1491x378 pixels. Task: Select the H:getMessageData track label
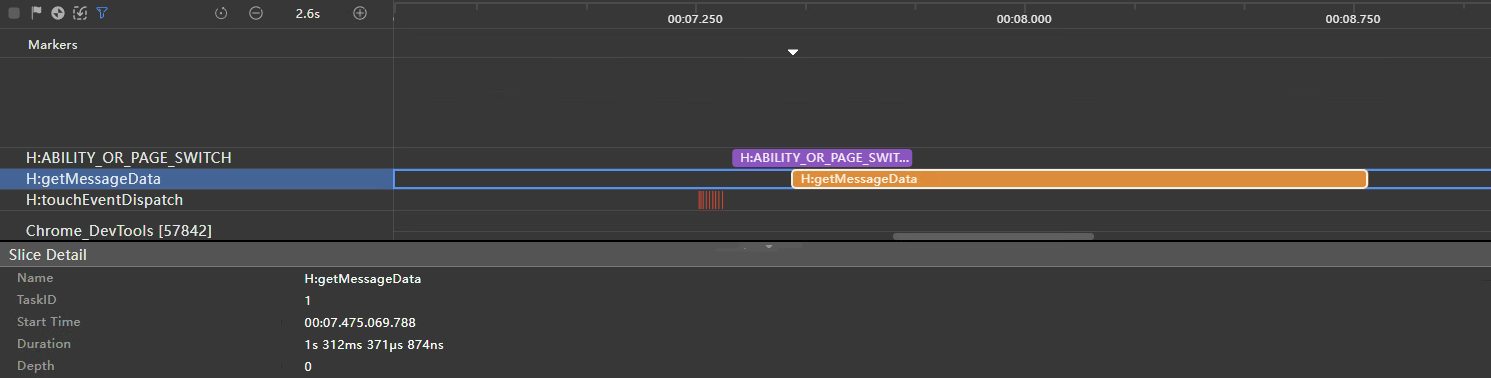[94, 179]
